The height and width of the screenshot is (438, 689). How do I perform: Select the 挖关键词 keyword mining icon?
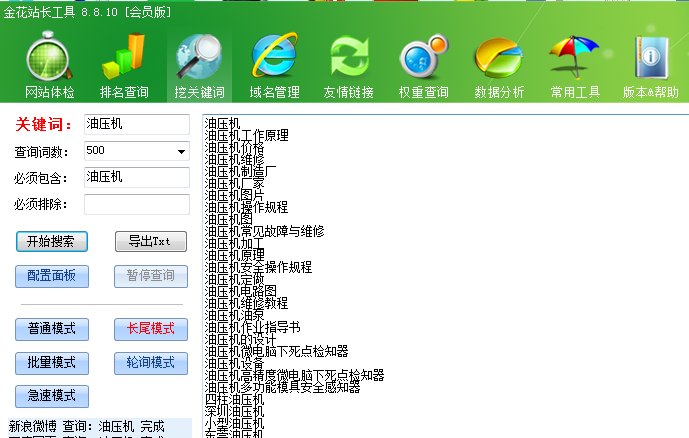coord(199,66)
